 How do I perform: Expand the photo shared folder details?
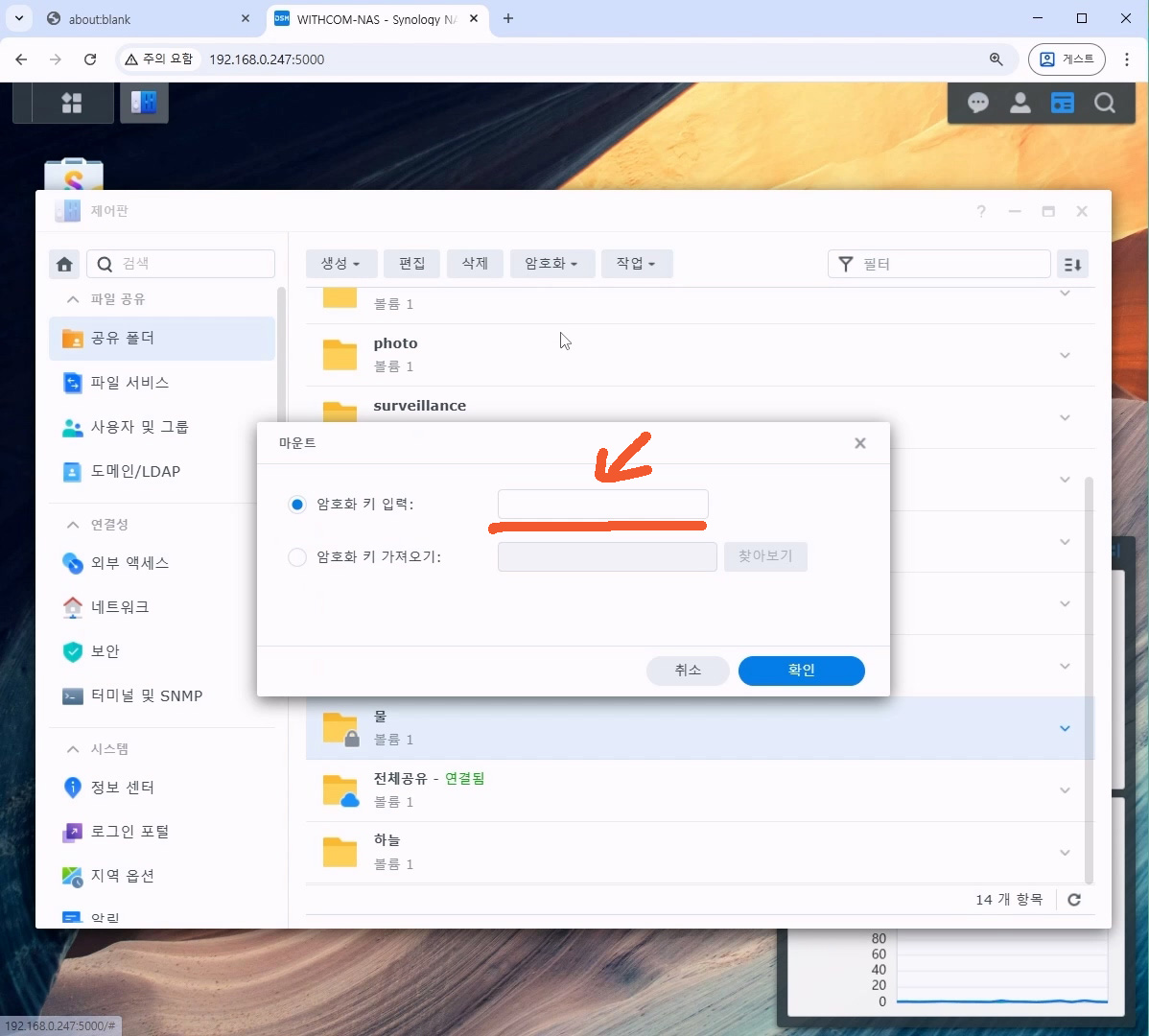[x=1065, y=355]
